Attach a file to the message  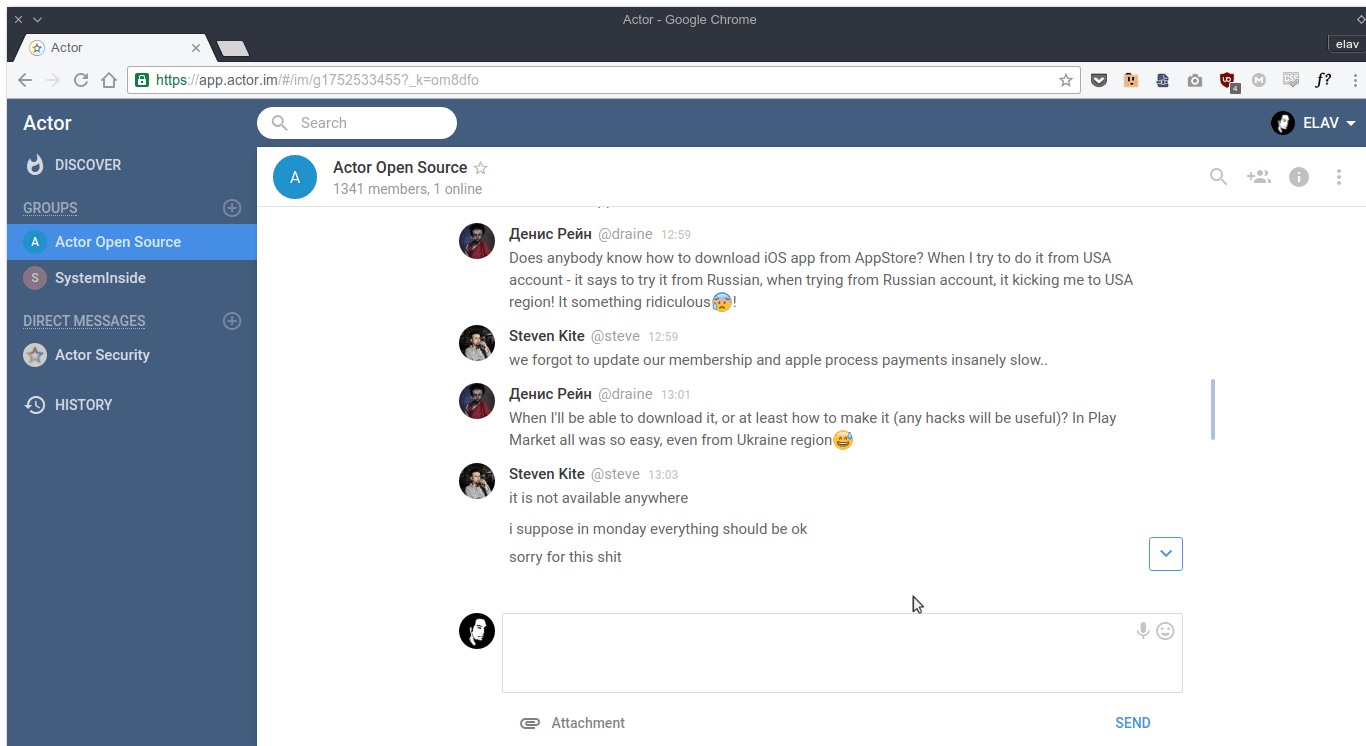(572, 722)
